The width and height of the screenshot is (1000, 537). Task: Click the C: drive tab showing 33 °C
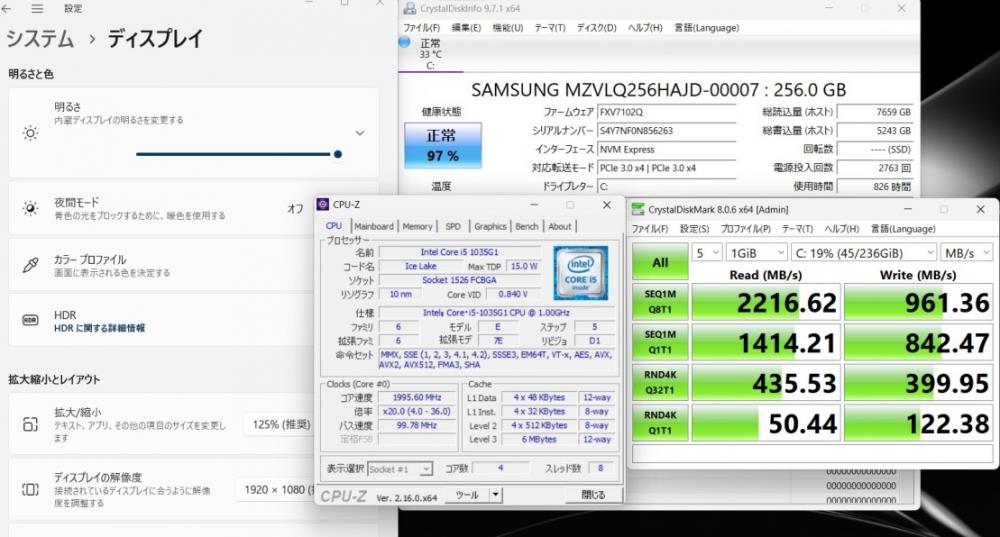coord(430,54)
